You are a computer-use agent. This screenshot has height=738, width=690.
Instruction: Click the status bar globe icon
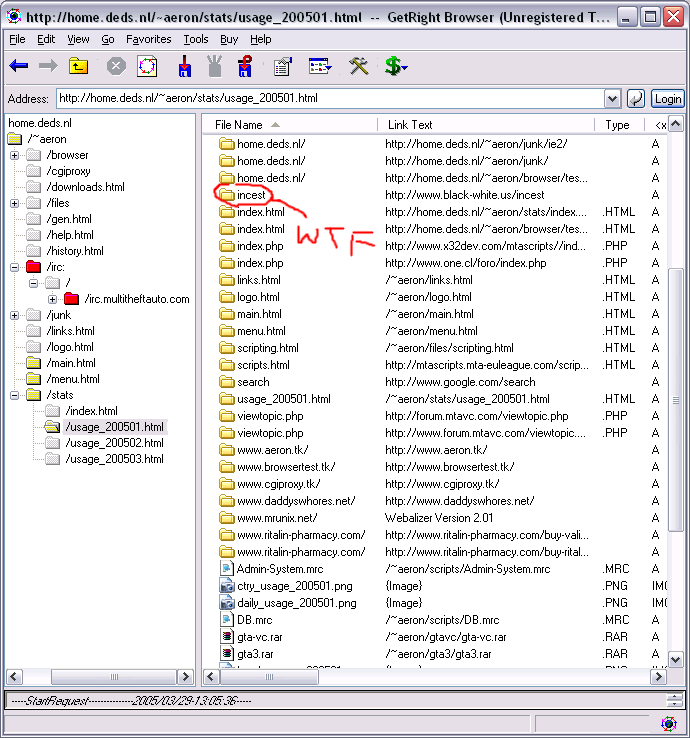coord(669,723)
